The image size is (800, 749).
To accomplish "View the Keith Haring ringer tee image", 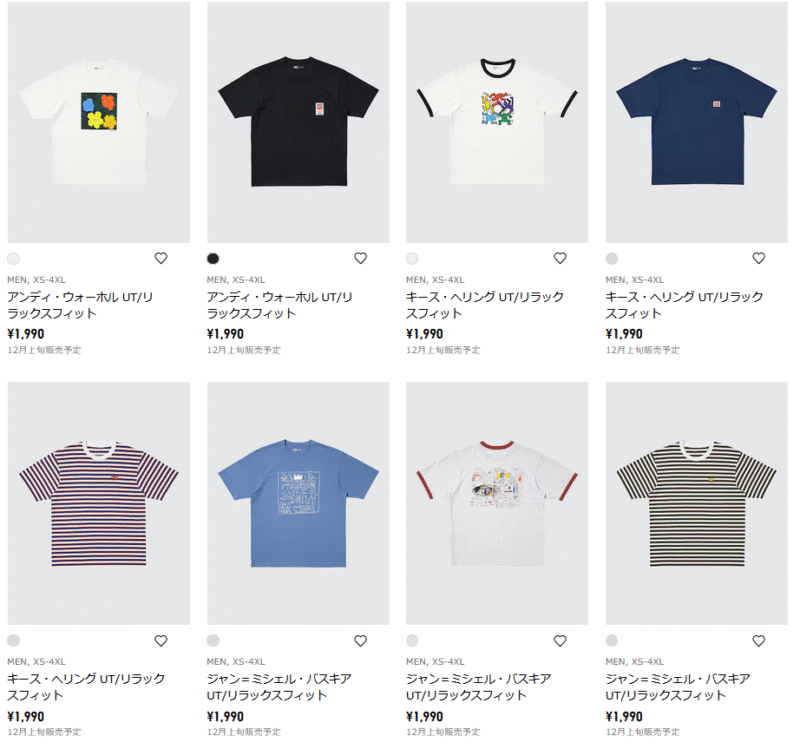I will coord(497,122).
